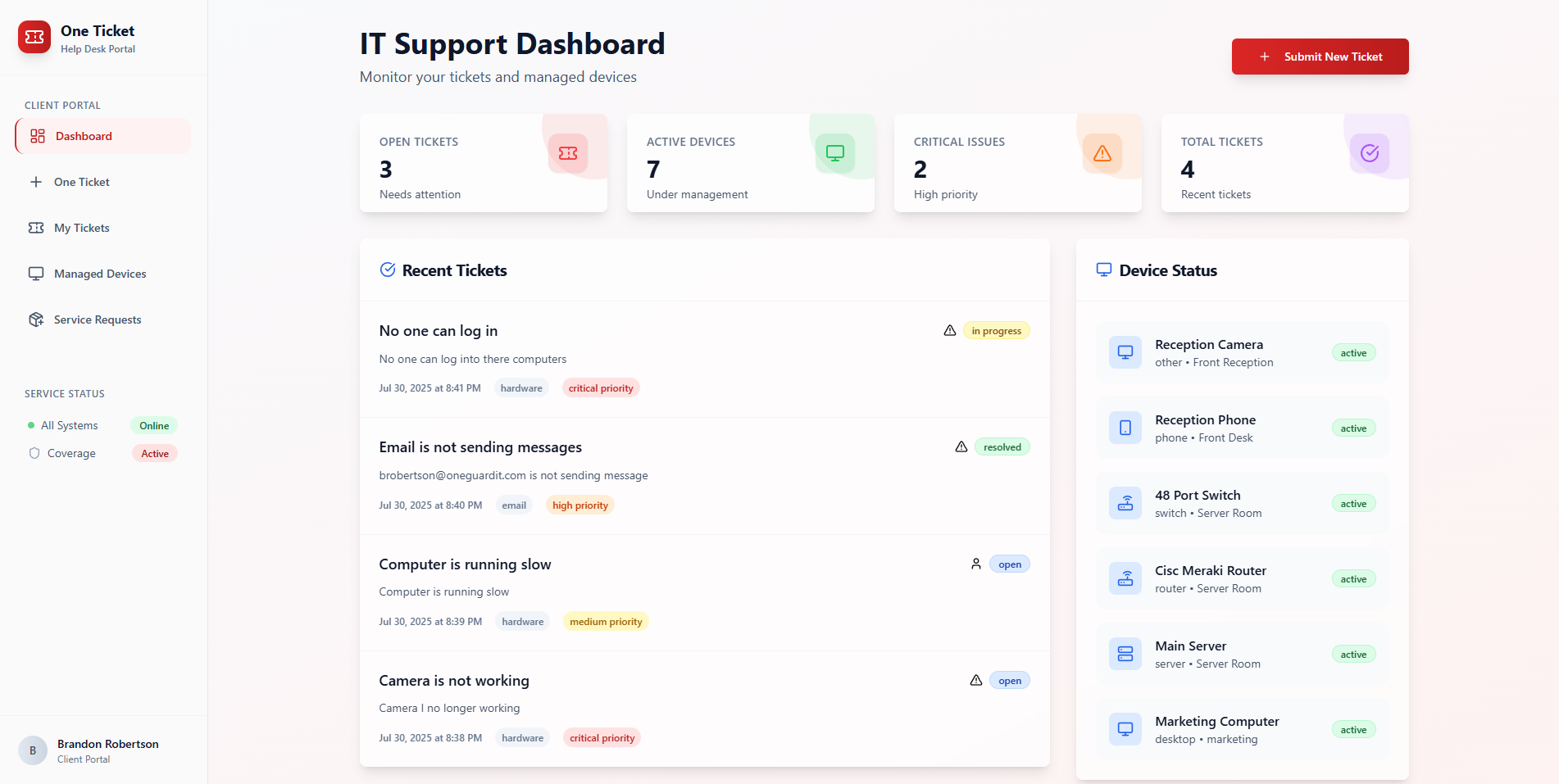
Task: Click the 'active' badge for Cisc Meraki Router
Action: (1353, 578)
